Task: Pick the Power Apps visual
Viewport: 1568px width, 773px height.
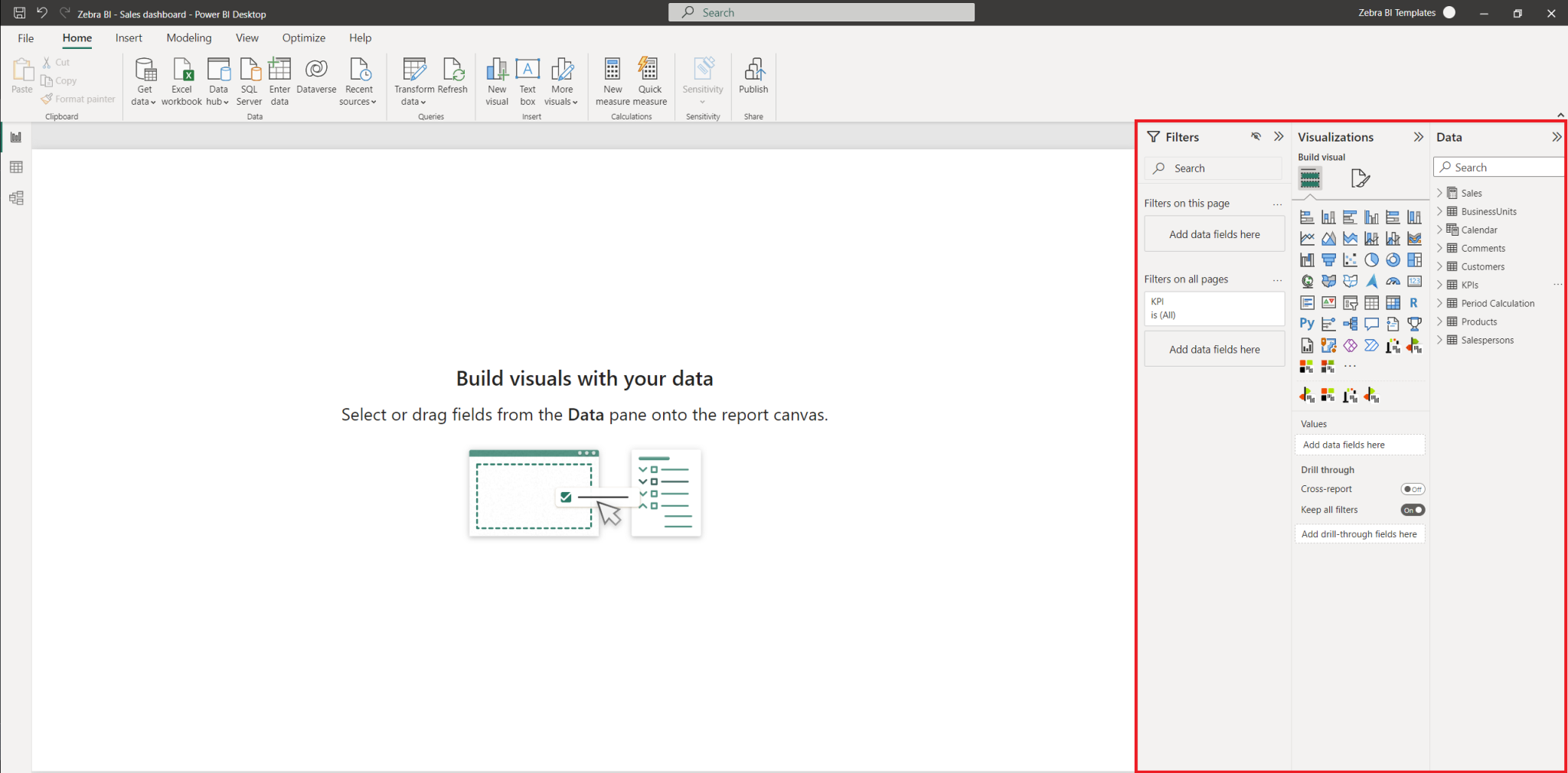Action: pyautogui.click(x=1350, y=345)
